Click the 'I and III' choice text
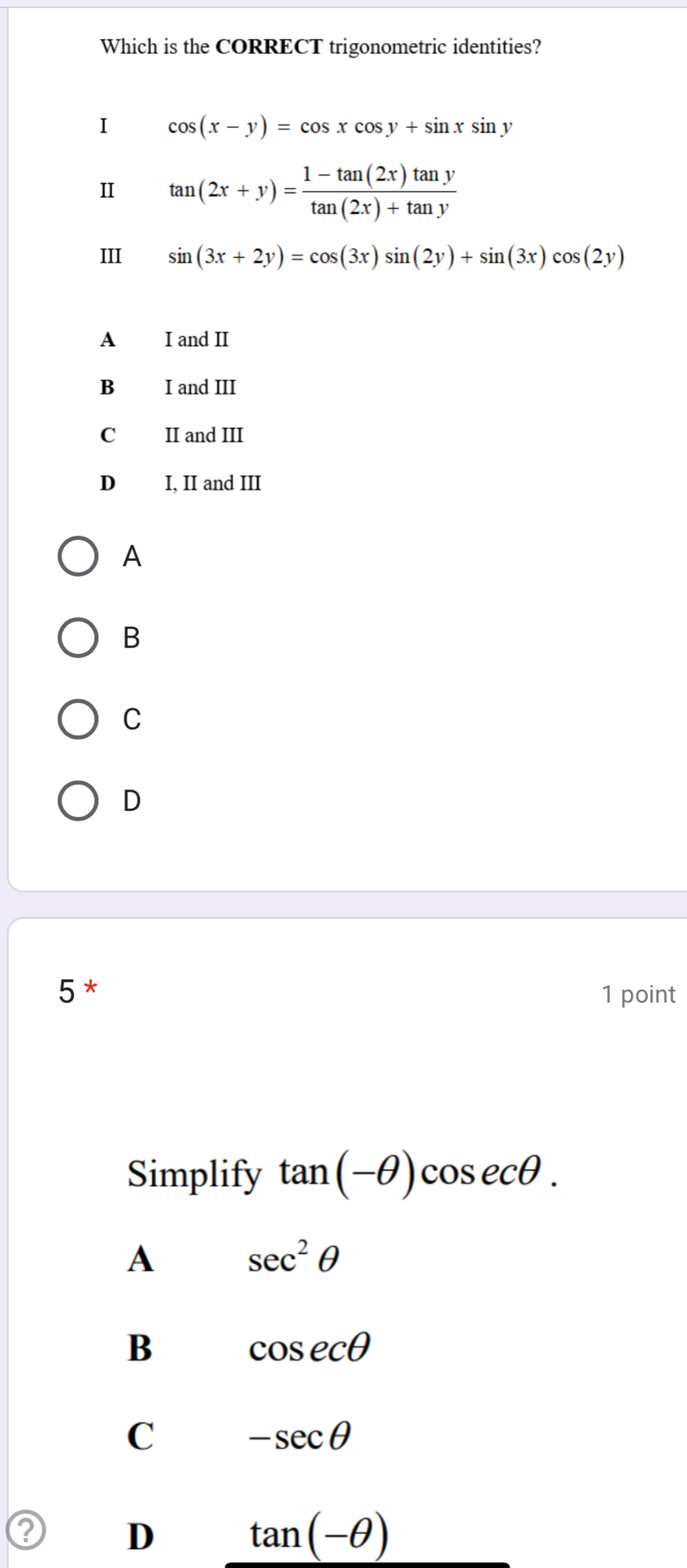The image size is (687, 1568). (200, 388)
